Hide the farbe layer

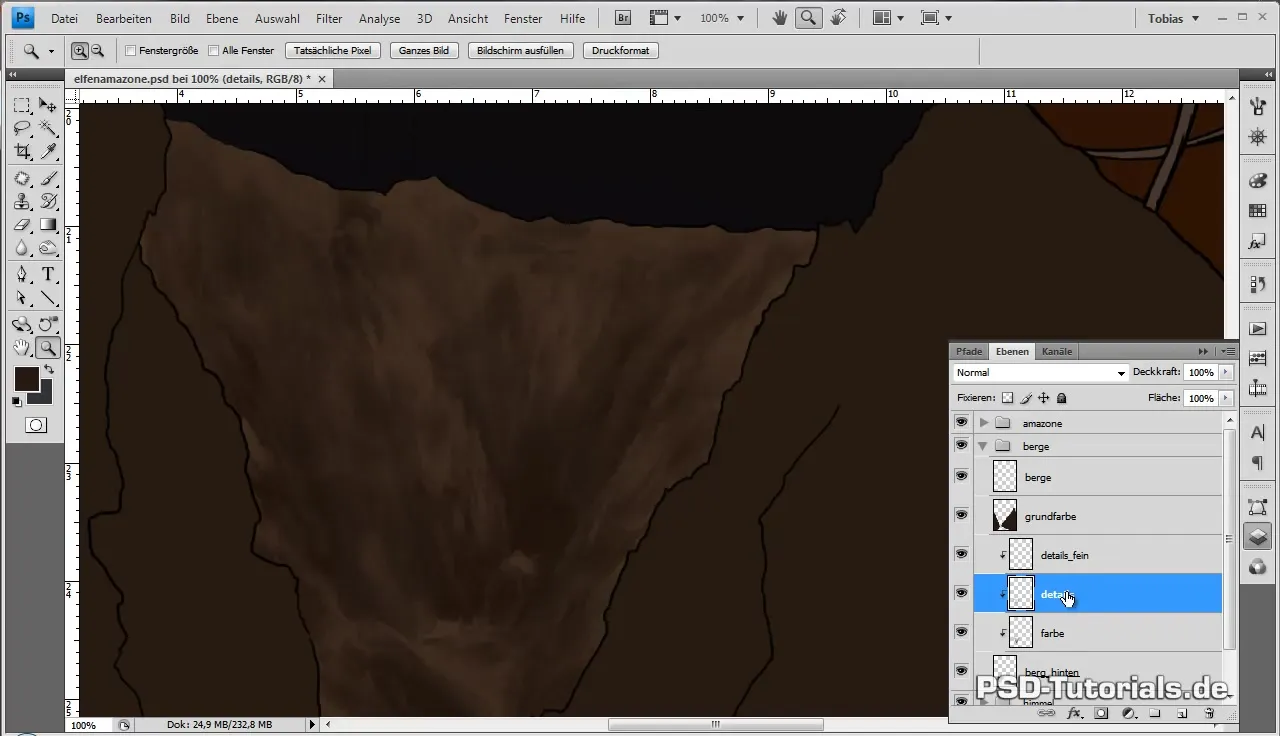(961, 632)
